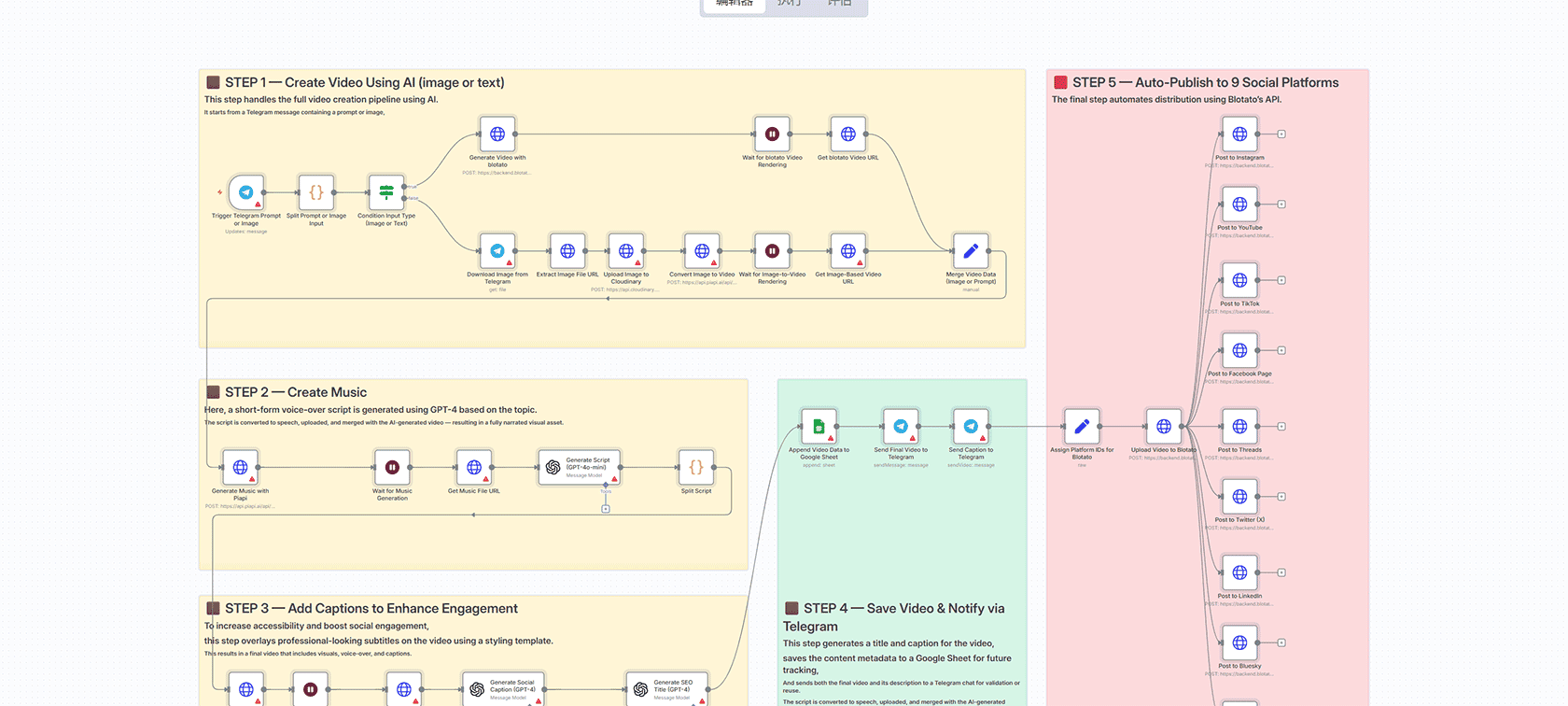This screenshot has height=706, width=1568.
Task: Click the Merge Video Data pencil node
Action: (971, 251)
